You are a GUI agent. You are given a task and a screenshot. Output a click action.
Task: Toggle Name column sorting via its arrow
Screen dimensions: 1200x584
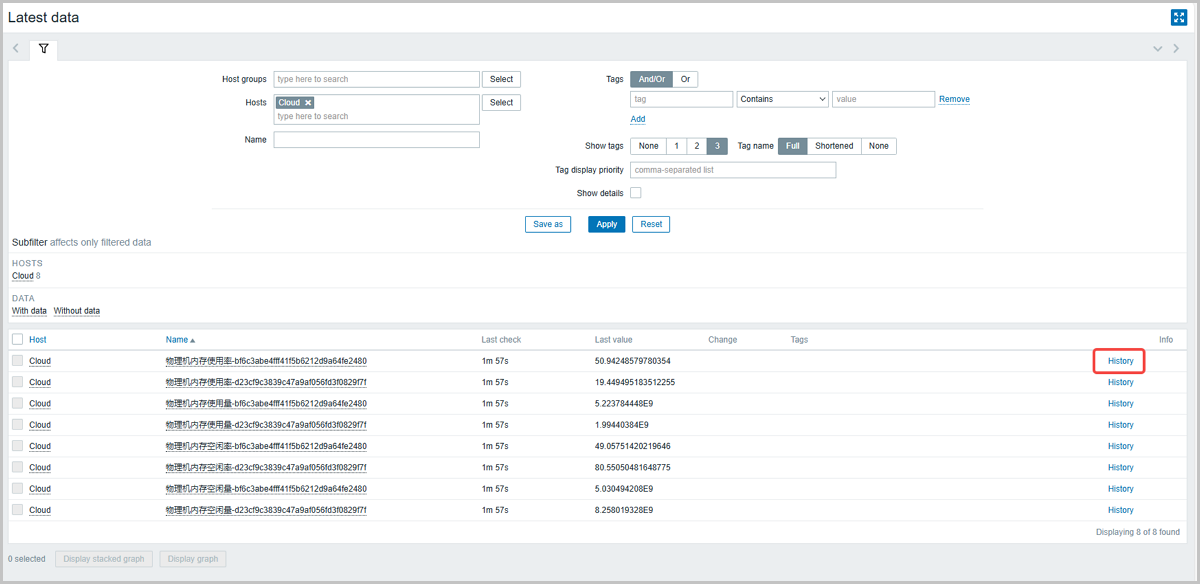191,339
